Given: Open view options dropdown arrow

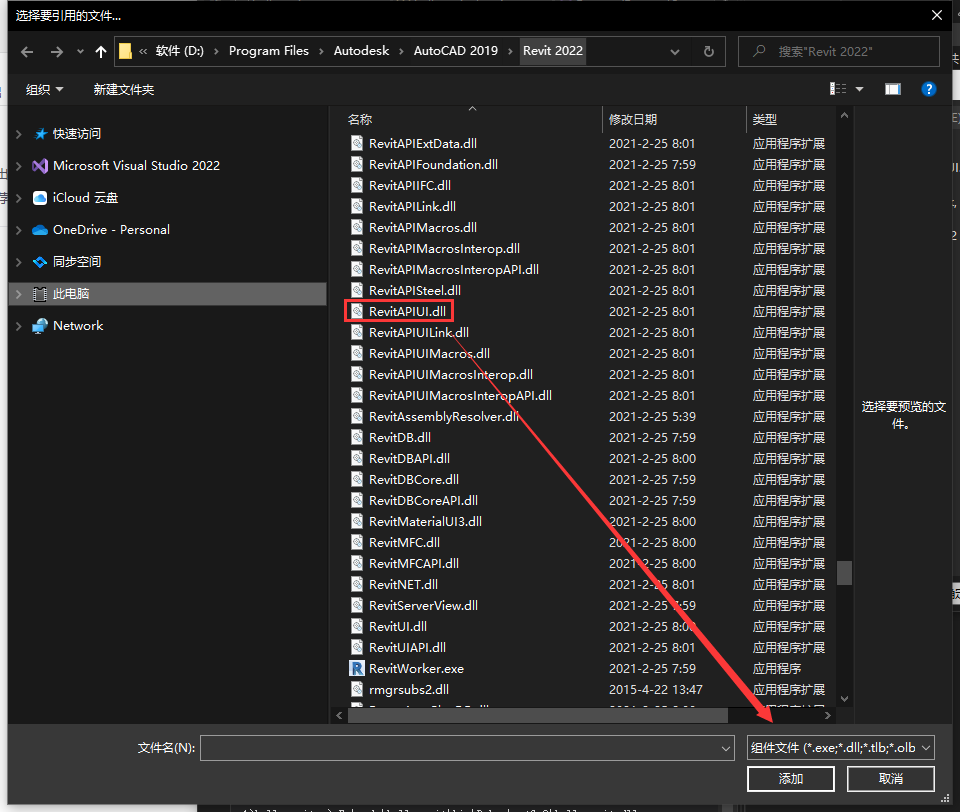Looking at the screenshot, I should (x=860, y=89).
